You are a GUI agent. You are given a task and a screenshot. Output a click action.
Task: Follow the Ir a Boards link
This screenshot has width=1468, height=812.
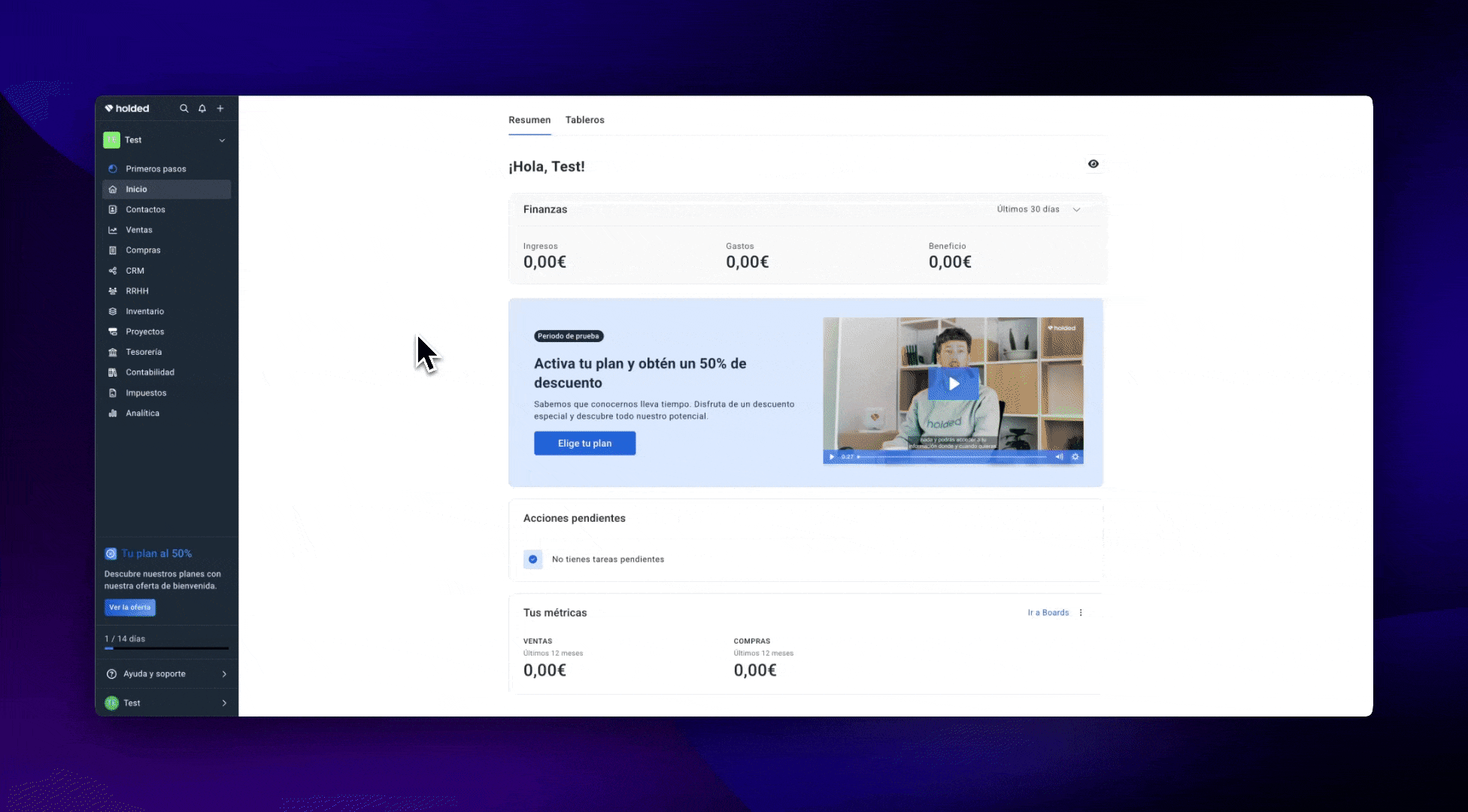(x=1048, y=613)
